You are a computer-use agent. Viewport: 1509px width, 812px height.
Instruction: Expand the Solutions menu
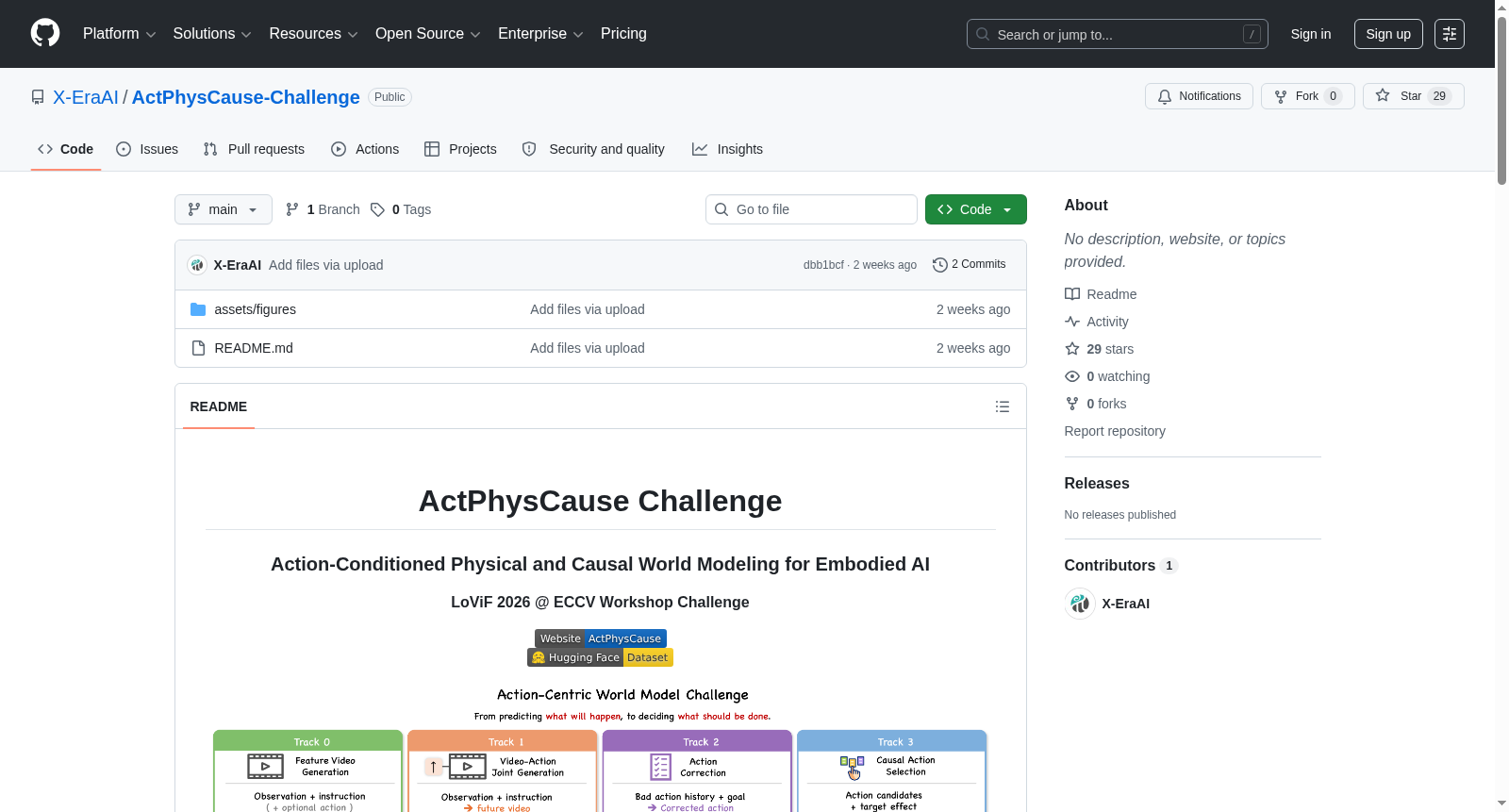(212, 34)
